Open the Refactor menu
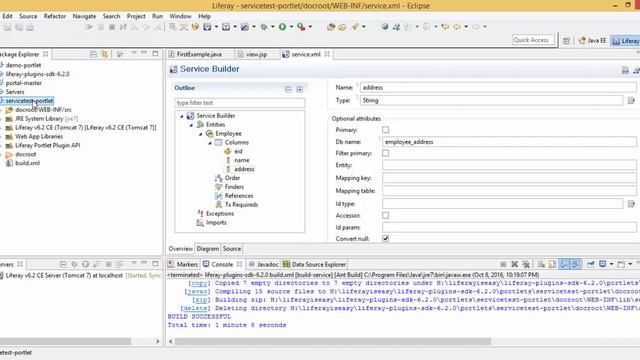The height and width of the screenshot is (360, 640). [x=55, y=16]
